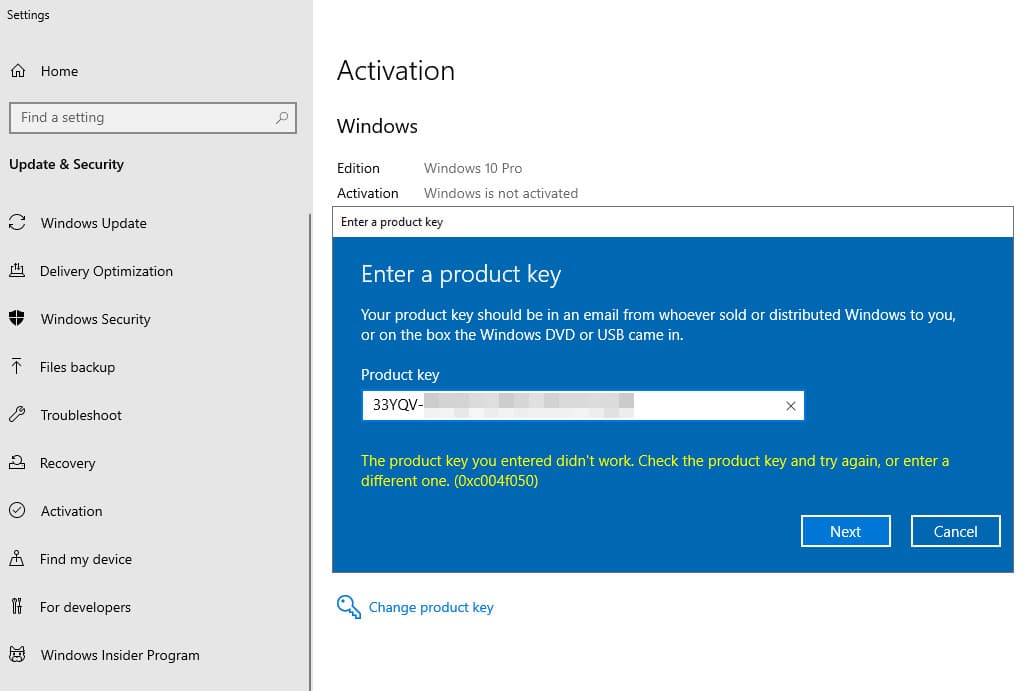Click the 'Windows' section heading
The height and width of the screenshot is (691, 1024).
(377, 126)
